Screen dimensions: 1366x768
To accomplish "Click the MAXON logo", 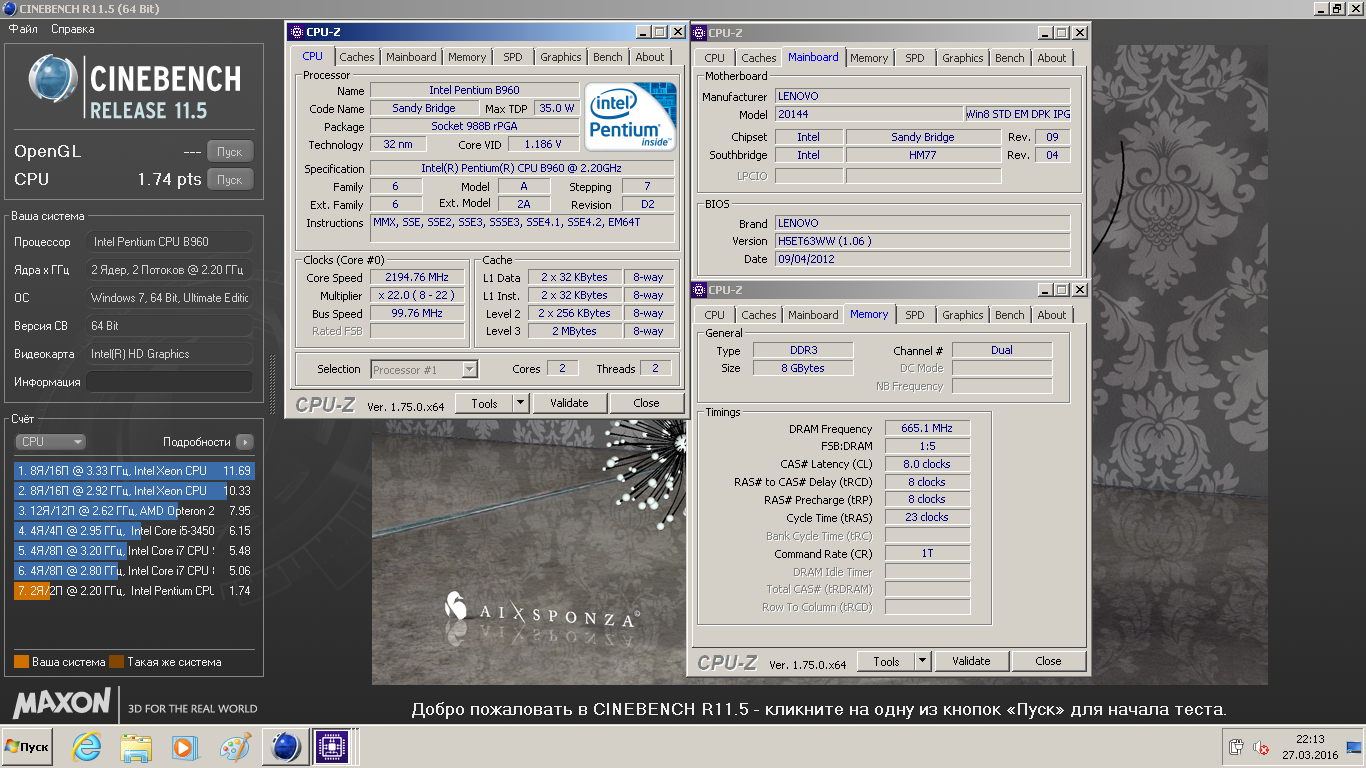I will pos(62,702).
